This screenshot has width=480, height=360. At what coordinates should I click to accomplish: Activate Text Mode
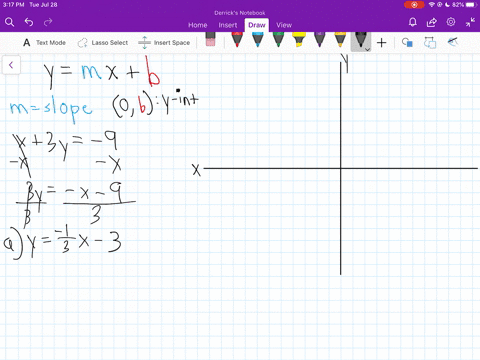(x=44, y=43)
